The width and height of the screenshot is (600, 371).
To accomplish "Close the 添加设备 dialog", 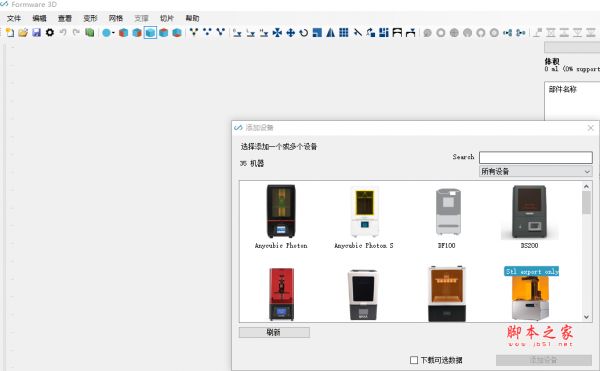I will pos(590,128).
